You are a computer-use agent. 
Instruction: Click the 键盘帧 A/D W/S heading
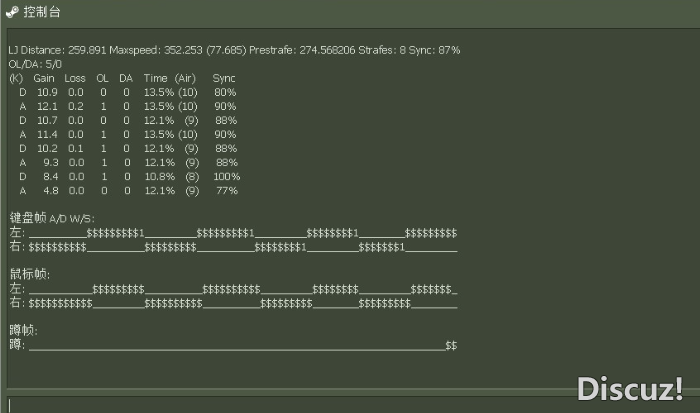52,218
